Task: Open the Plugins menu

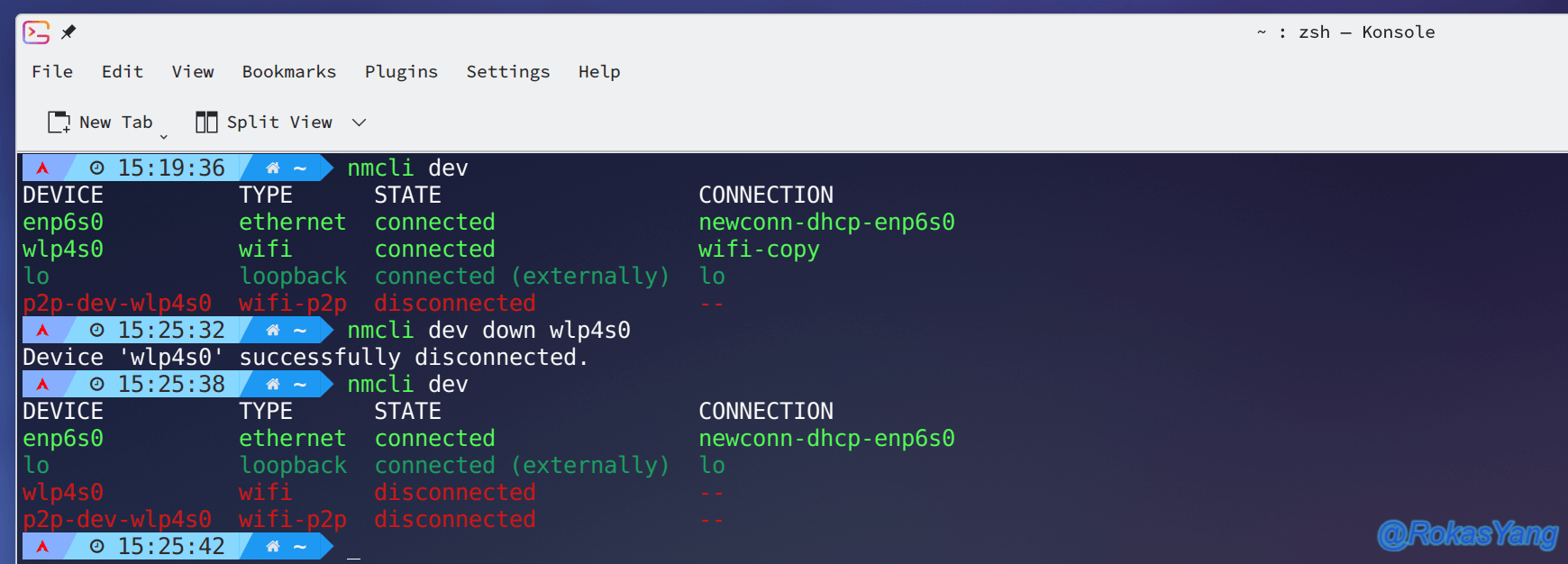Action: [401, 71]
